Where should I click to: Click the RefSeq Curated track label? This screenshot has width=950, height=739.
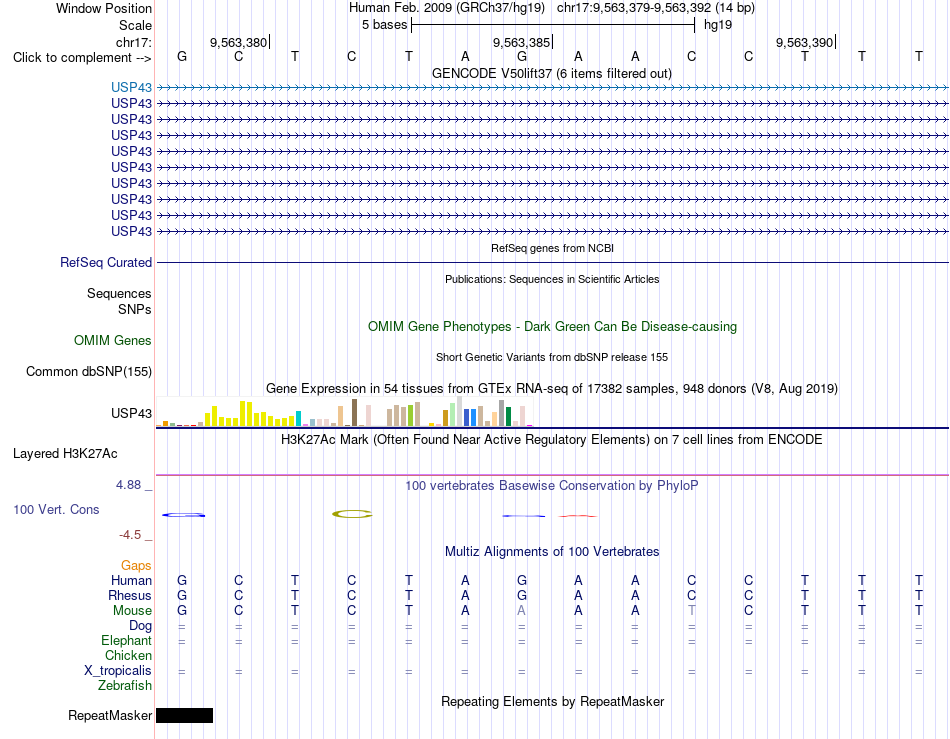click(x=105, y=262)
